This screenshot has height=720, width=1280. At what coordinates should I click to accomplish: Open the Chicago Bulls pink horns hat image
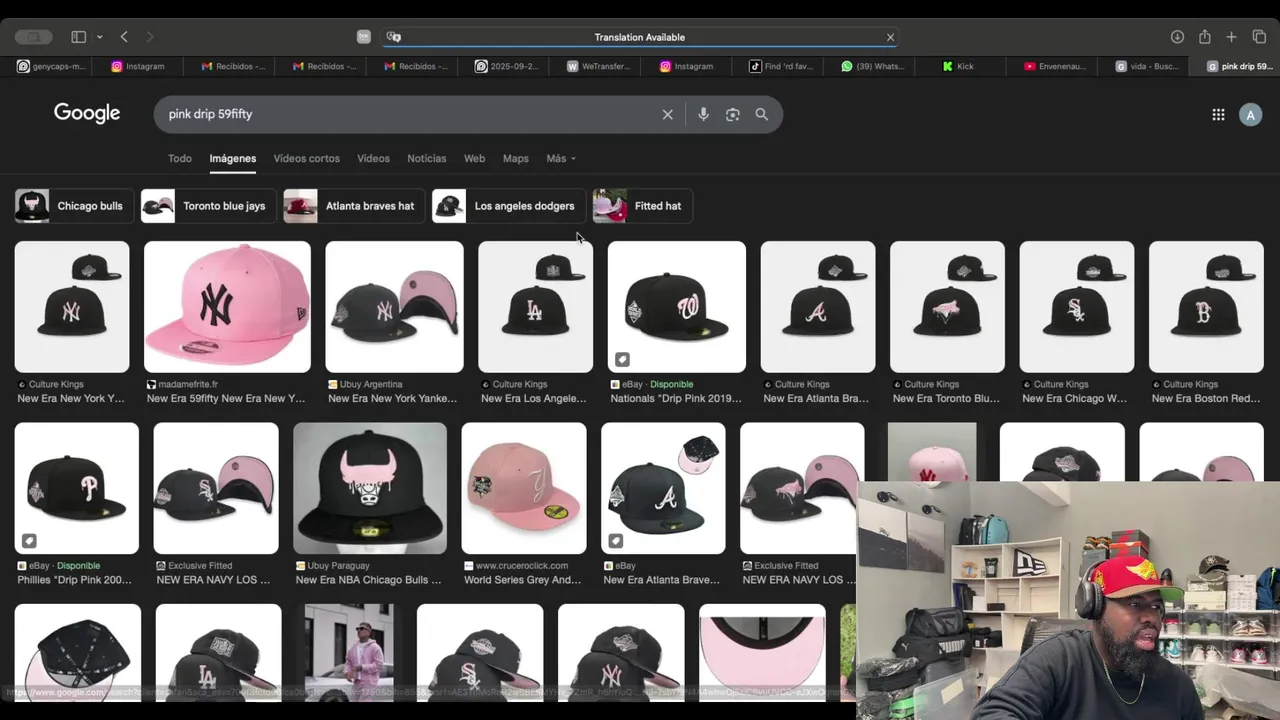coord(370,488)
